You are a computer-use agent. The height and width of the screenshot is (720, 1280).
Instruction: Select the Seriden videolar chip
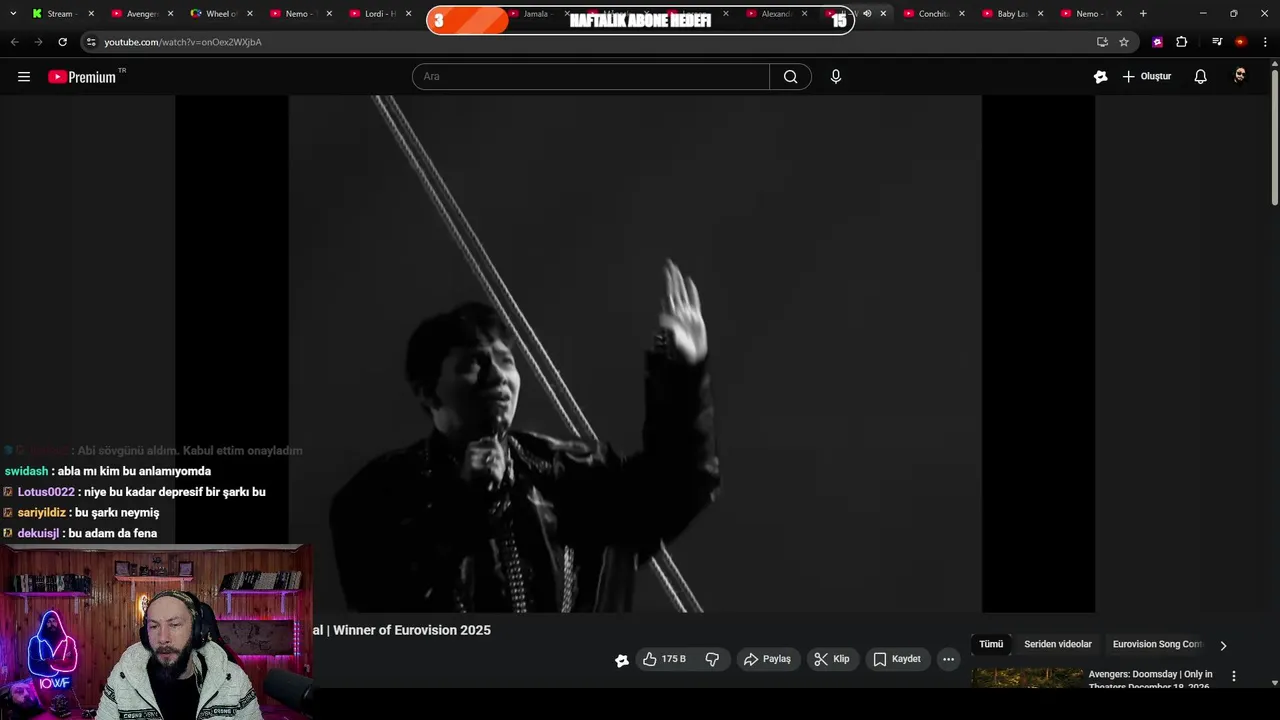pyautogui.click(x=1058, y=645)
